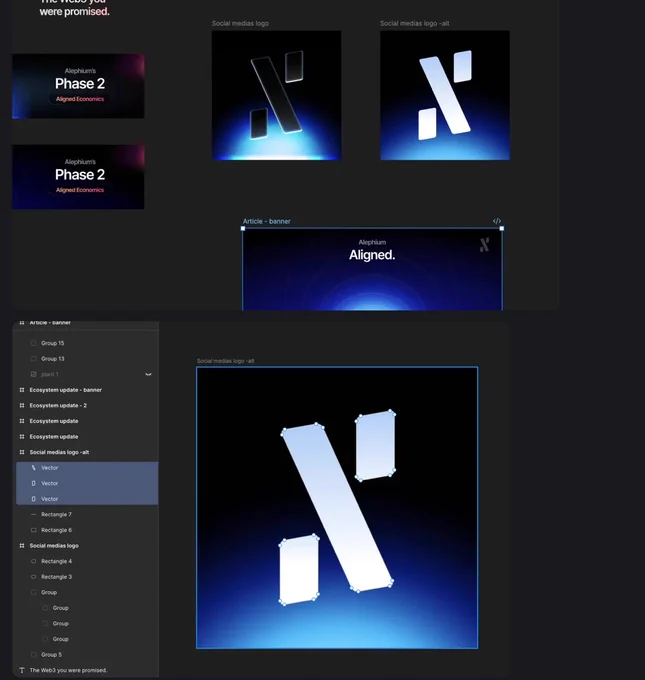Click the Alephium logo mark in the banner corner
This screenshot has width=645, height=680.
pos(485,245)
